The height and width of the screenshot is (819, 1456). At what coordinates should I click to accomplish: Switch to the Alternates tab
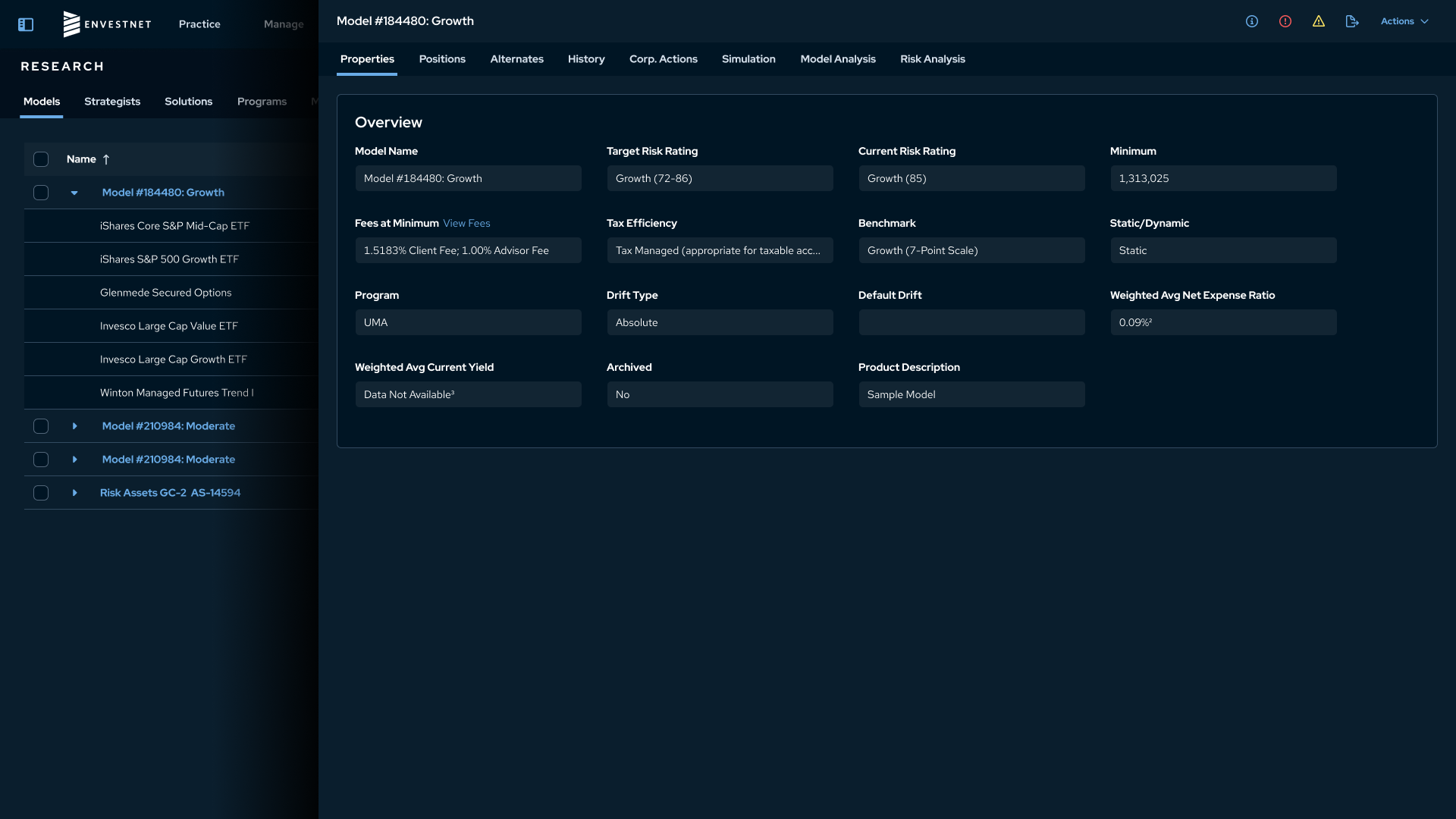[516, 59]
